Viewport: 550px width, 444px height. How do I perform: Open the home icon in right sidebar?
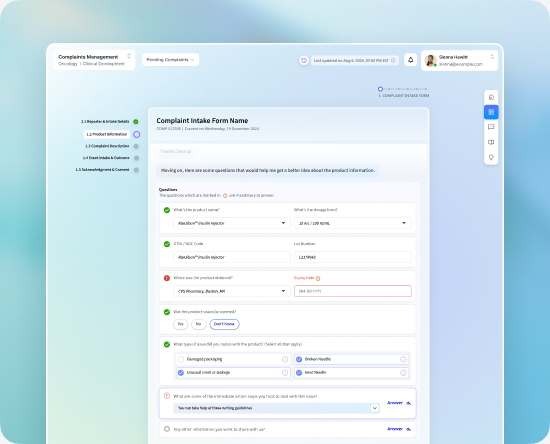[x=491, y=97]
